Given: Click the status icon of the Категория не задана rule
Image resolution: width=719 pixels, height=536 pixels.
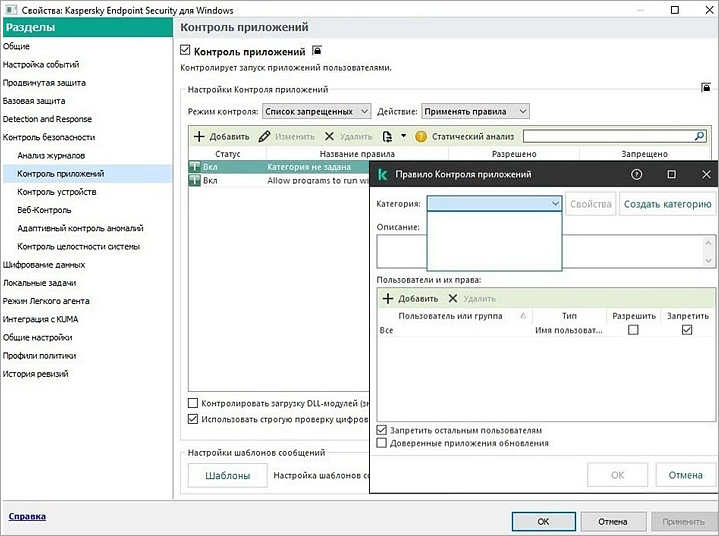Looking at the screenshot, I should (x=195, y=167).
